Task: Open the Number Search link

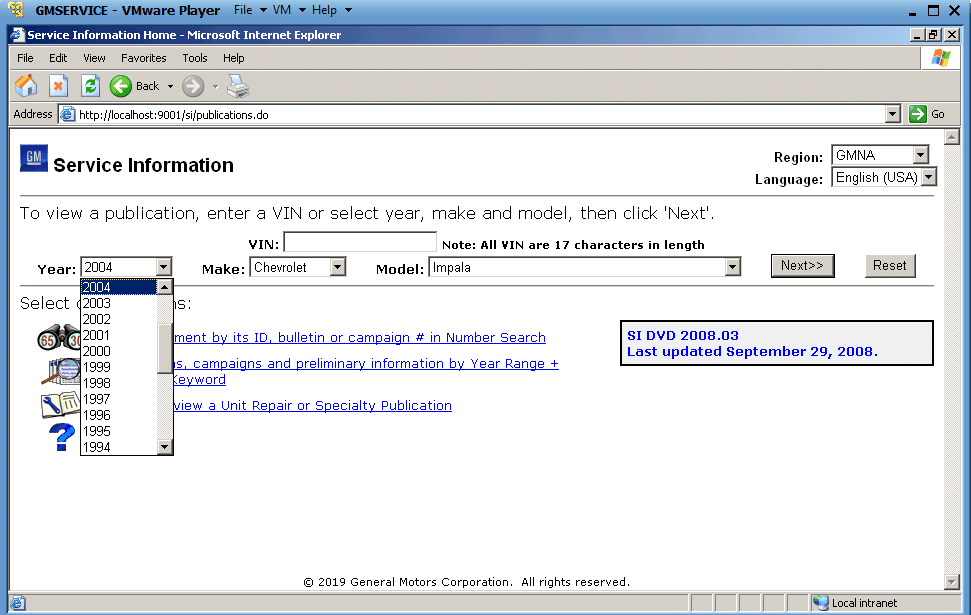Action: click(x=360, y=338)
